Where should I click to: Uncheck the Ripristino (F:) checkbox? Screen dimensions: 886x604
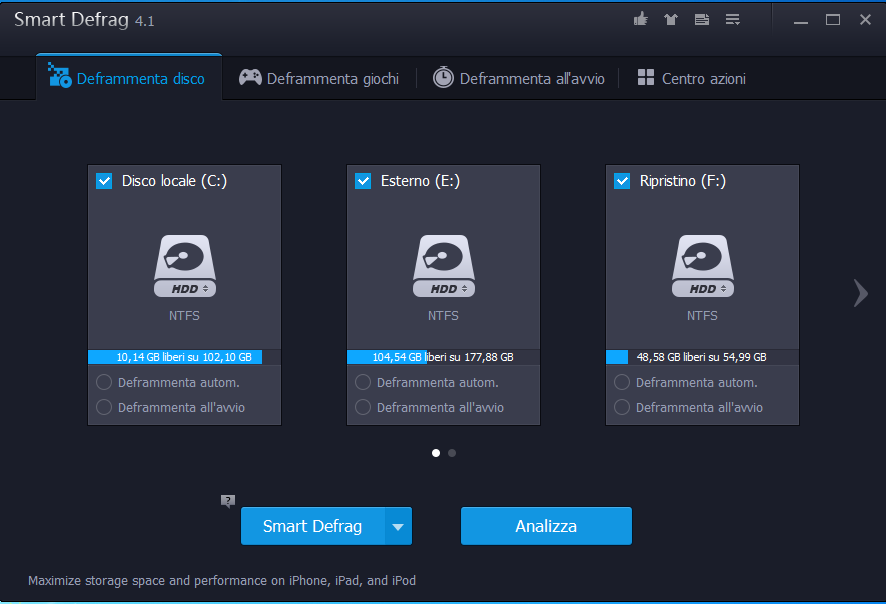tap(622, 181)
